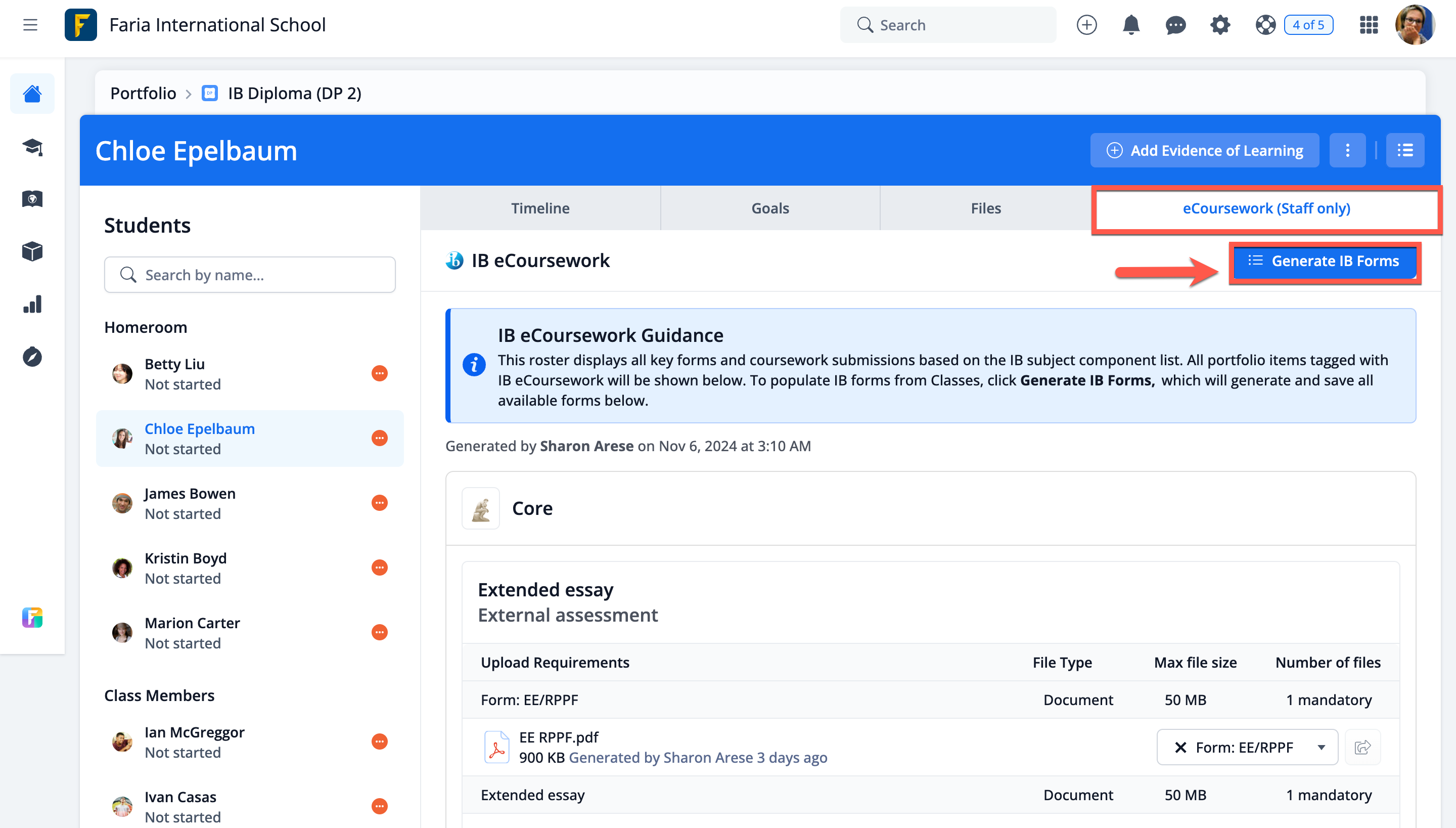The width and height of the screenshot is (1456, 828).
Task: Click the compass icon in sidebar
Action: pyautogui.click(x=32, y=357)
